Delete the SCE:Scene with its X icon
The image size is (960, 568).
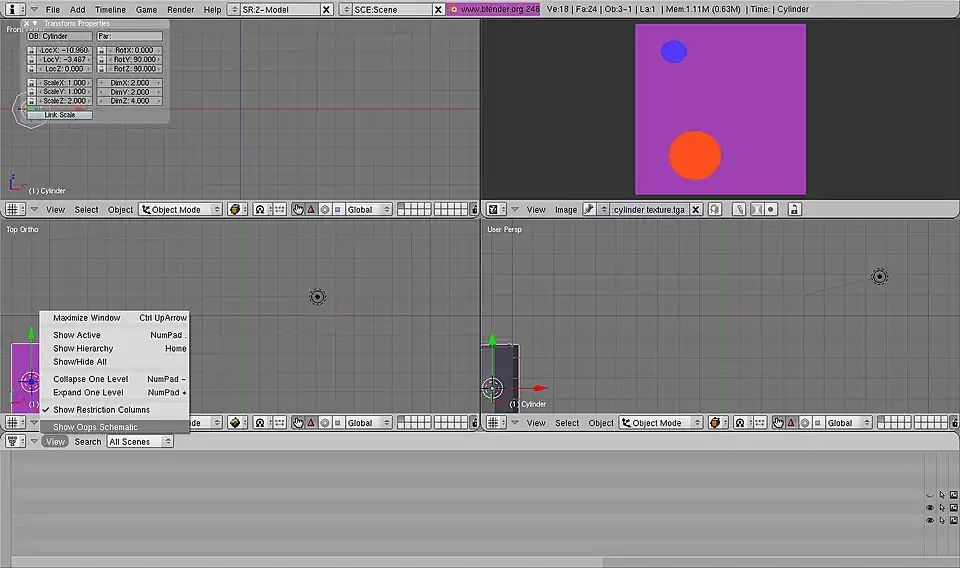click(437, 9)
